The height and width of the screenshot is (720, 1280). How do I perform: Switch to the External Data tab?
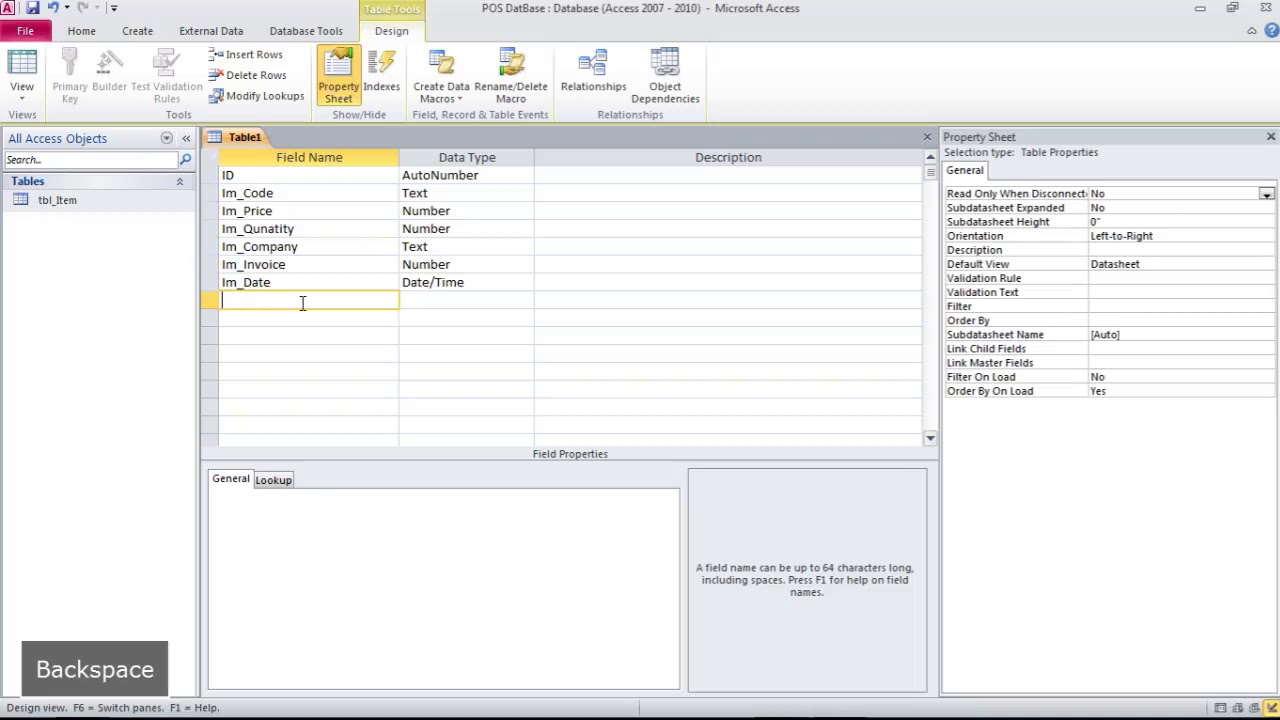[211, 31]
